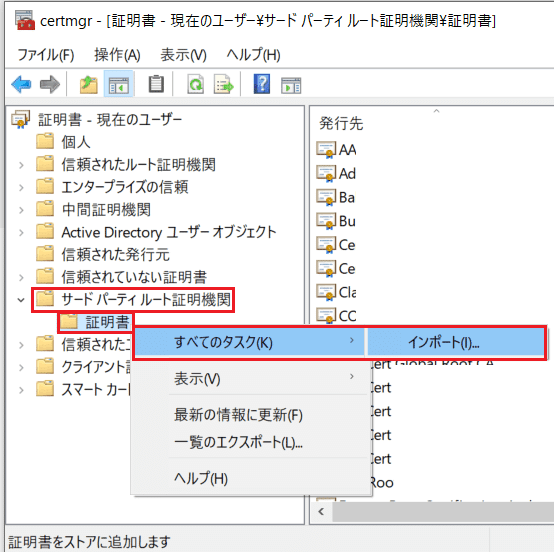
Task: Click the 信頼された発行元 folder icon
Action: [x=45, y=253]
